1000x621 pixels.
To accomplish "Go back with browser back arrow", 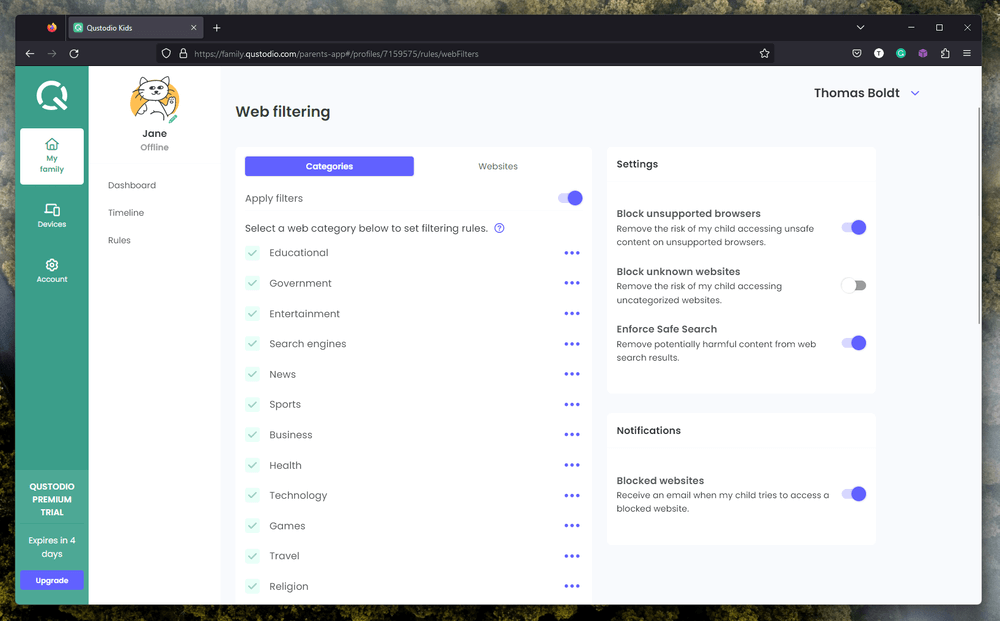I will click(30, 54).
